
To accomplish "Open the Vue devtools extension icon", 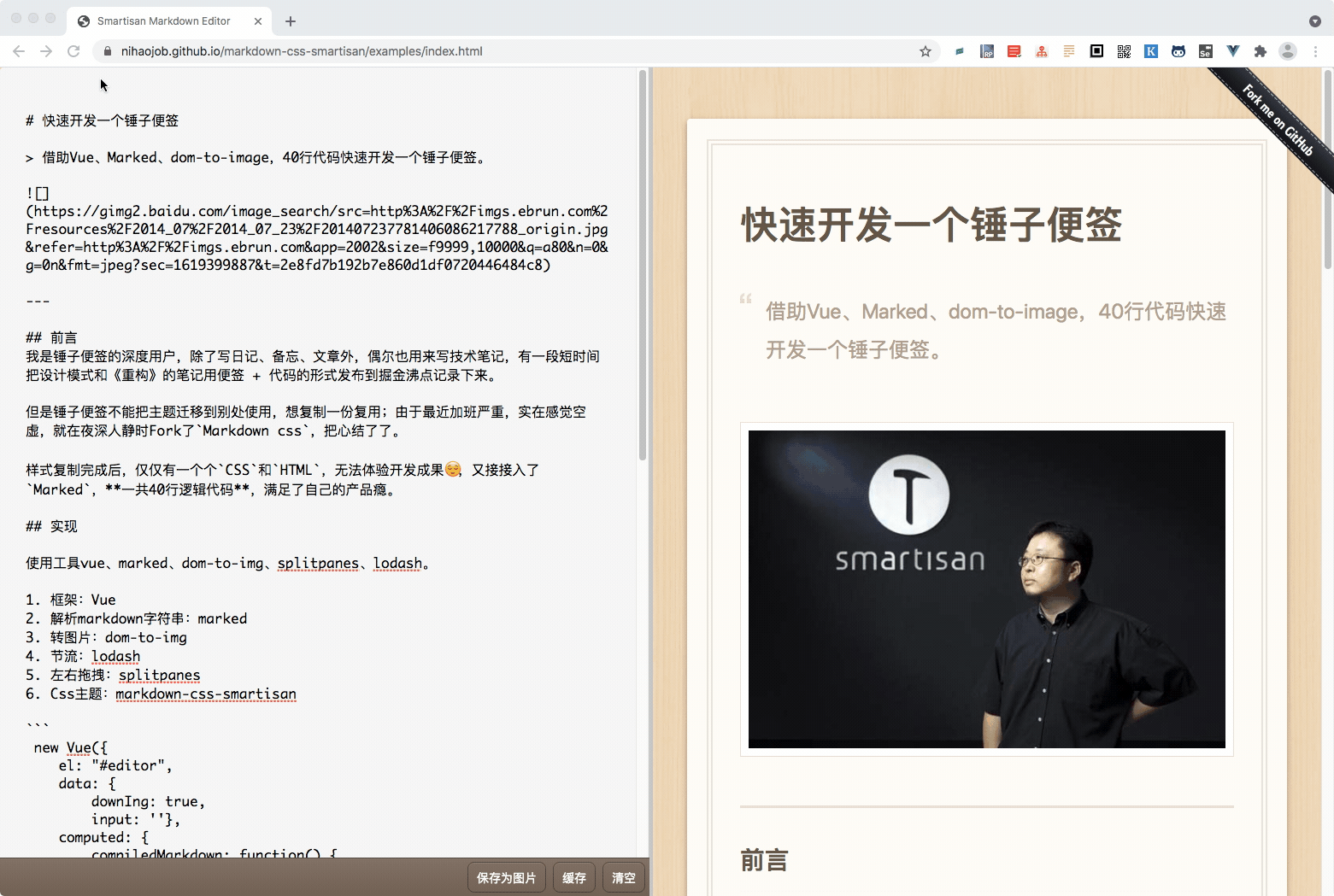I will click(x=1233, y=51).
